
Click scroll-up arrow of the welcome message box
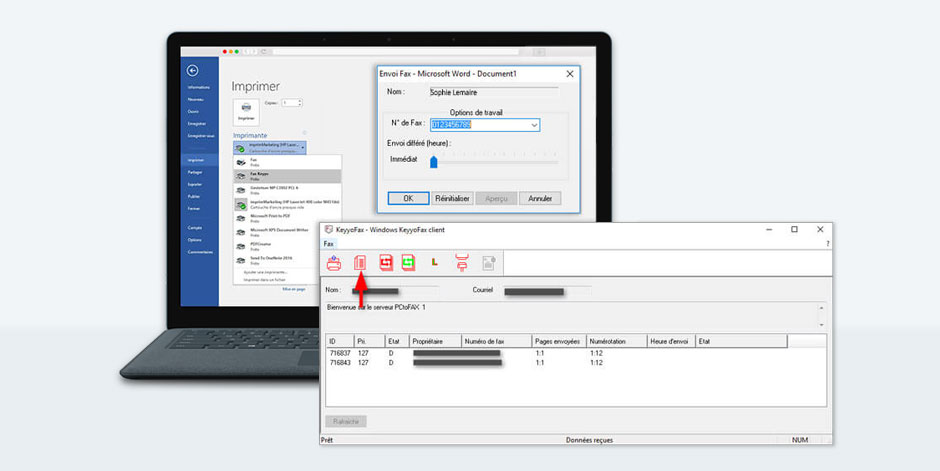tap(821, 308)
